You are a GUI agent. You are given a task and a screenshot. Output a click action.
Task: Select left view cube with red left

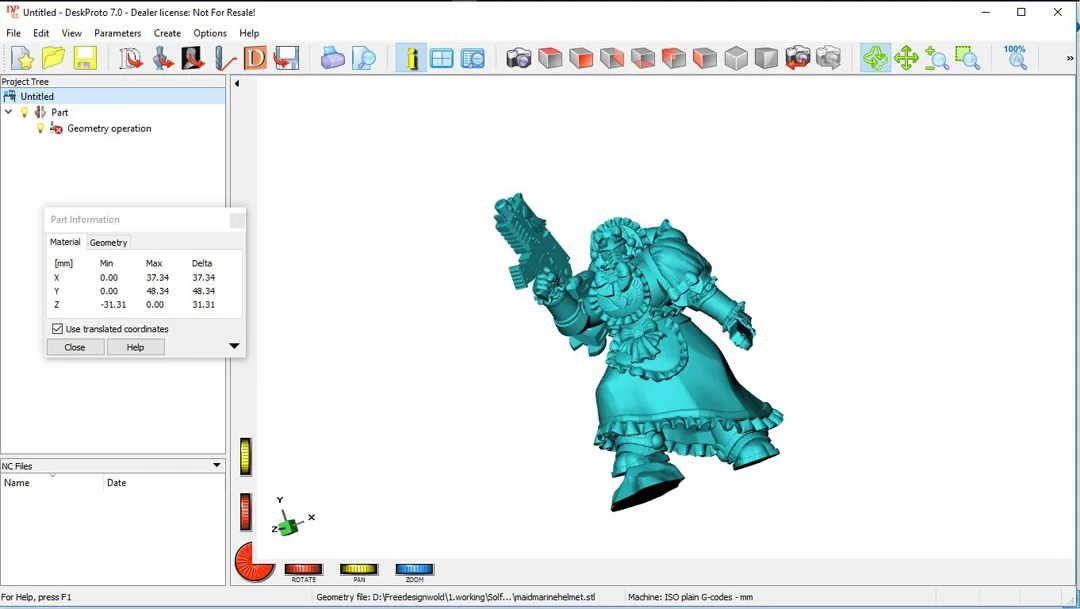pyautogui.click(x=705, y=59)
